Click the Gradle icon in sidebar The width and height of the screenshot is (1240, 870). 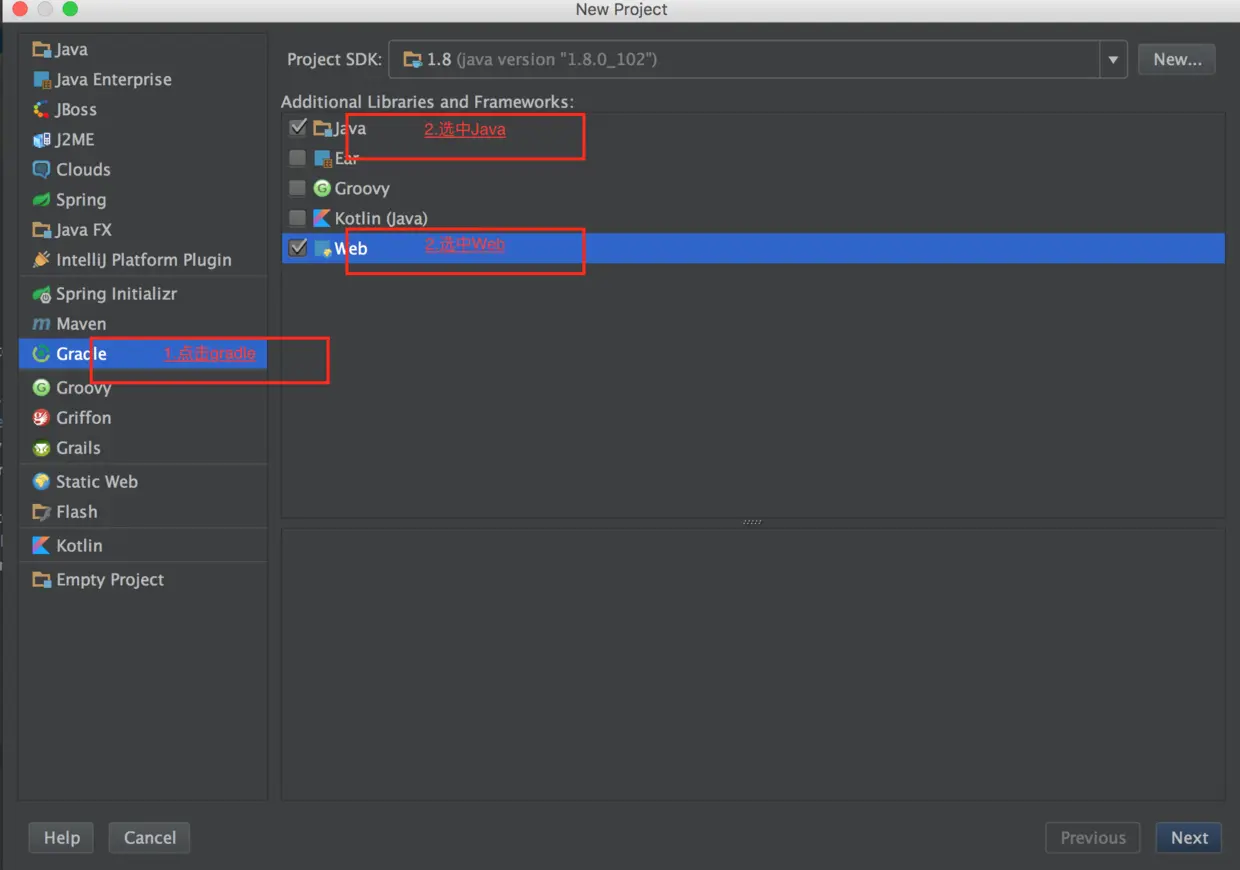41,354
